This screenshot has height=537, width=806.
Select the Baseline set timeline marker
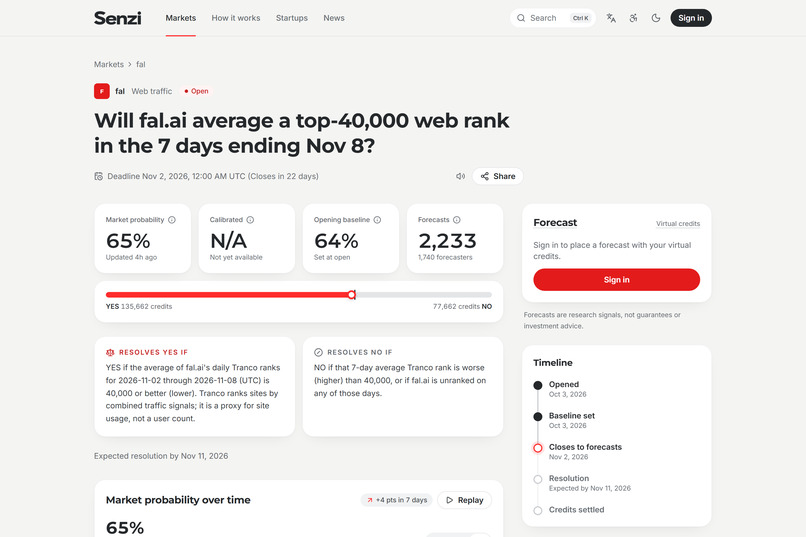pos(538,417)
